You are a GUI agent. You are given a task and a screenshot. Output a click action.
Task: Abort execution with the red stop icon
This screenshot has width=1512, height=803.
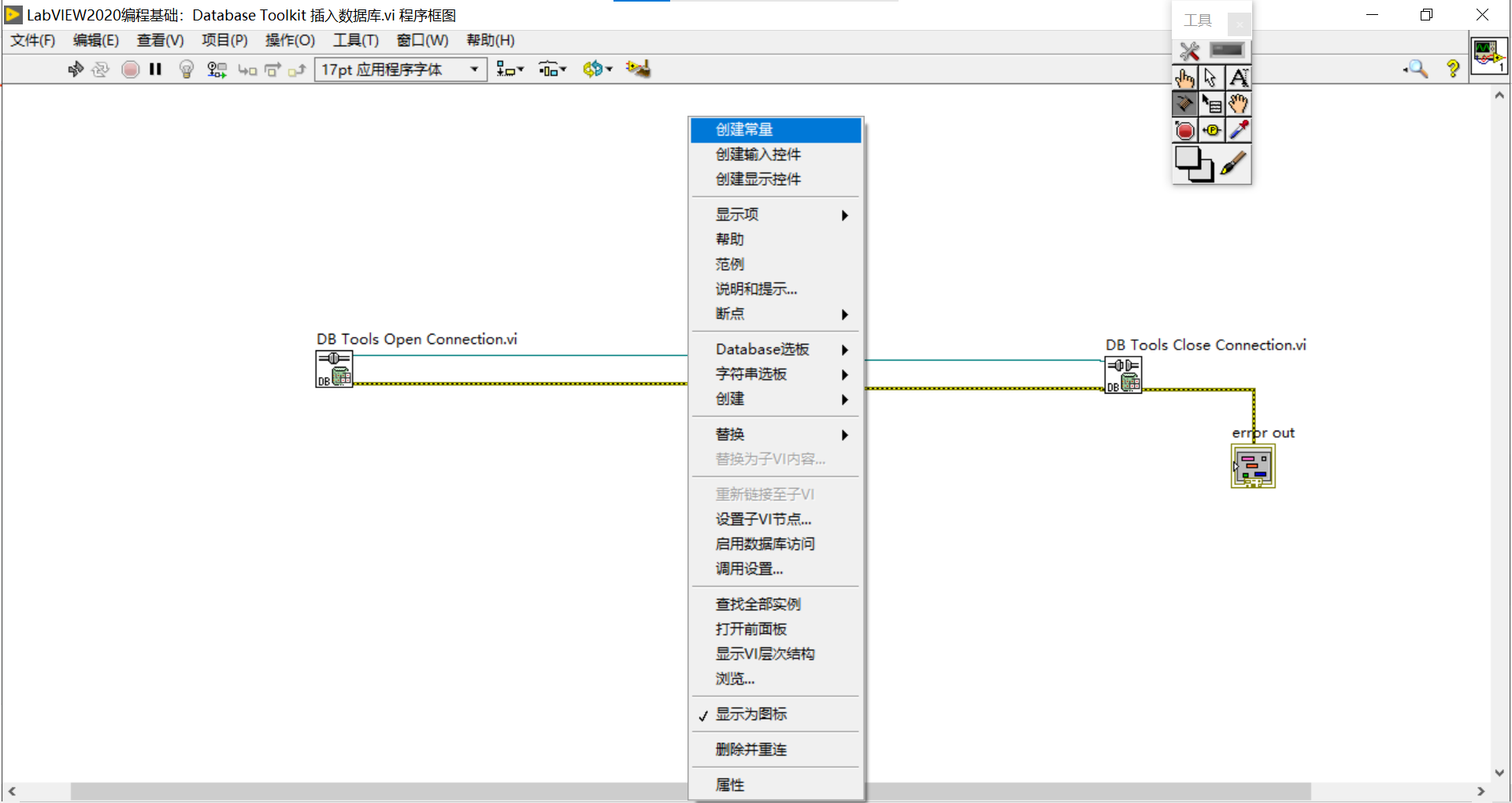click(x=130, y=69)
